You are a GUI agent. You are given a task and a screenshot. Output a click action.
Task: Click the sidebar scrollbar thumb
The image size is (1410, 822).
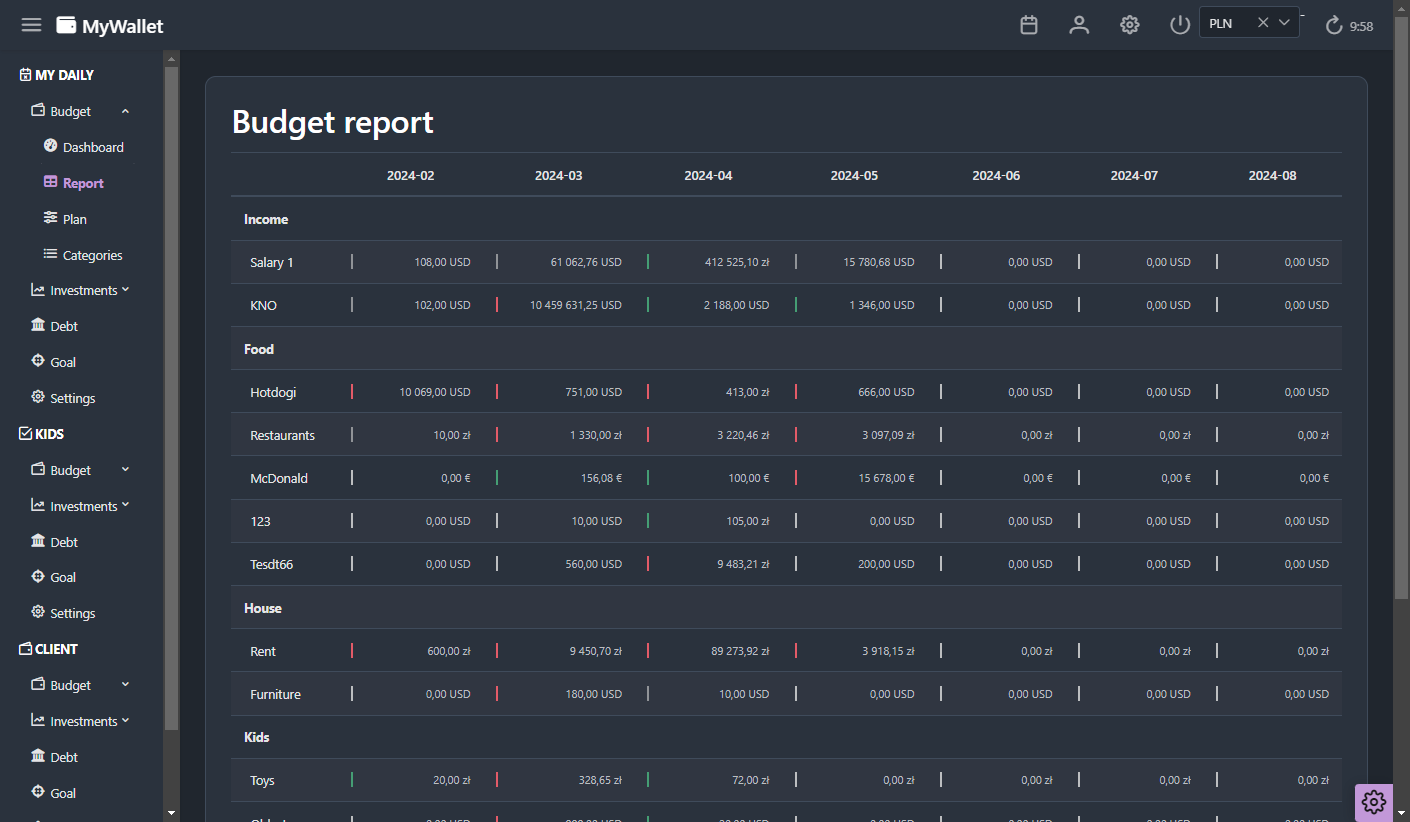coord(171,398)
